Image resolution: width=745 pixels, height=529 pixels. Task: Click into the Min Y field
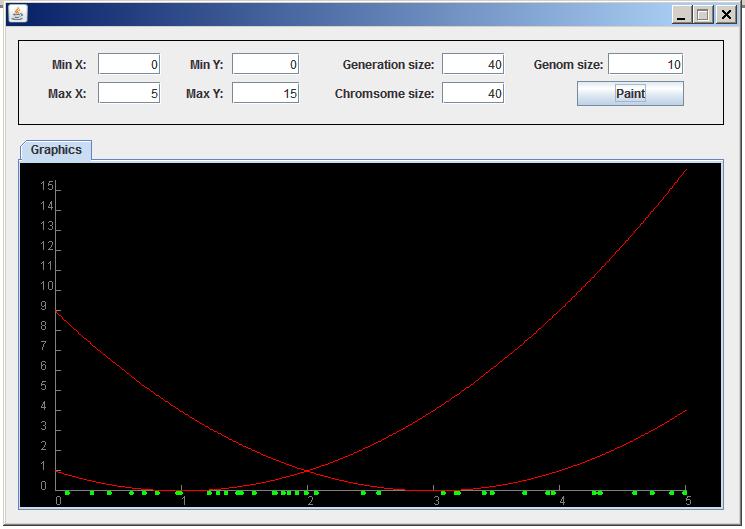265,64
